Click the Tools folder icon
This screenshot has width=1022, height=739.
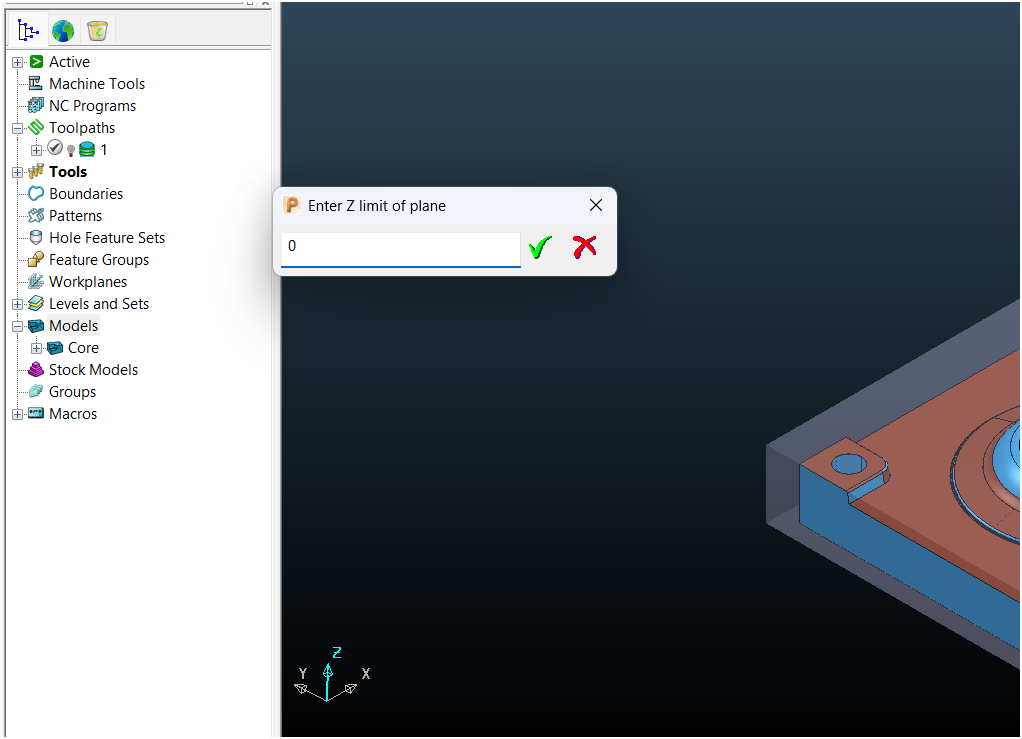click(36, 171)
